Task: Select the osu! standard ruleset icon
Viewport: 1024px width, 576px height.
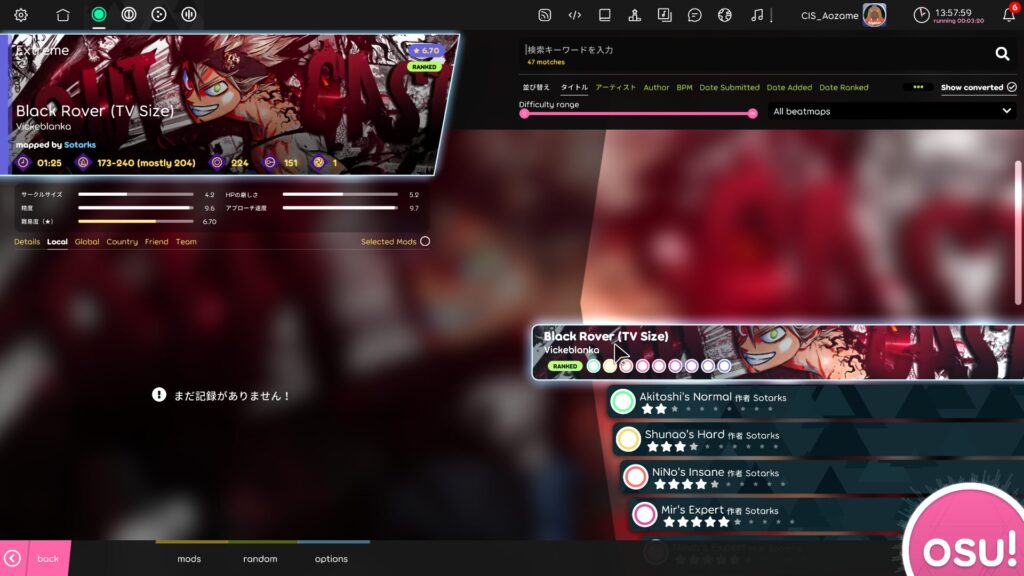Action: click(x=99, y=14)
